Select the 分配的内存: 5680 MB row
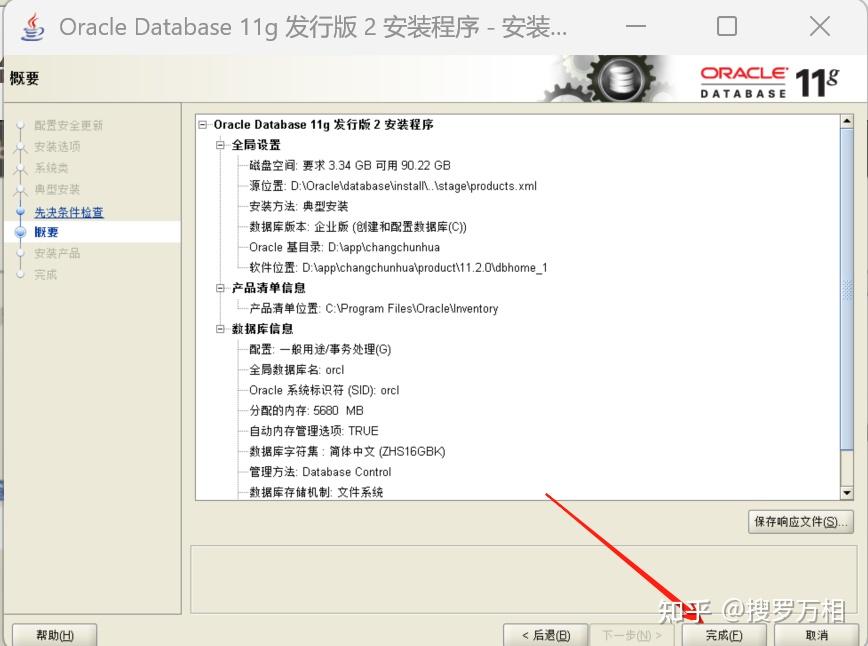Viewport: 868px width, 646px height. point(306,411)
